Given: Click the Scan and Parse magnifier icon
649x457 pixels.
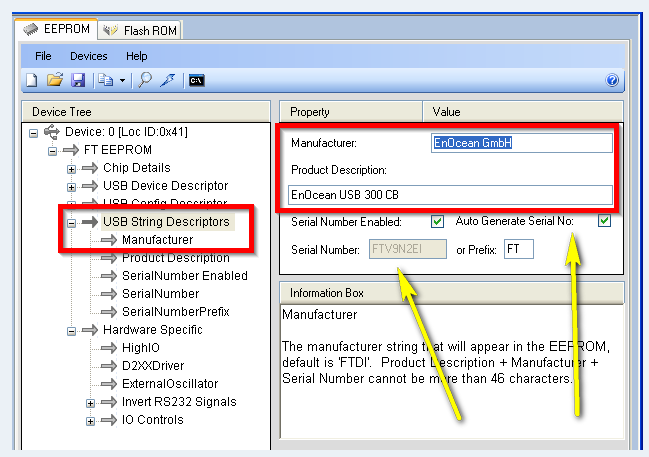Looking at the screenshot, I should 145,79.
